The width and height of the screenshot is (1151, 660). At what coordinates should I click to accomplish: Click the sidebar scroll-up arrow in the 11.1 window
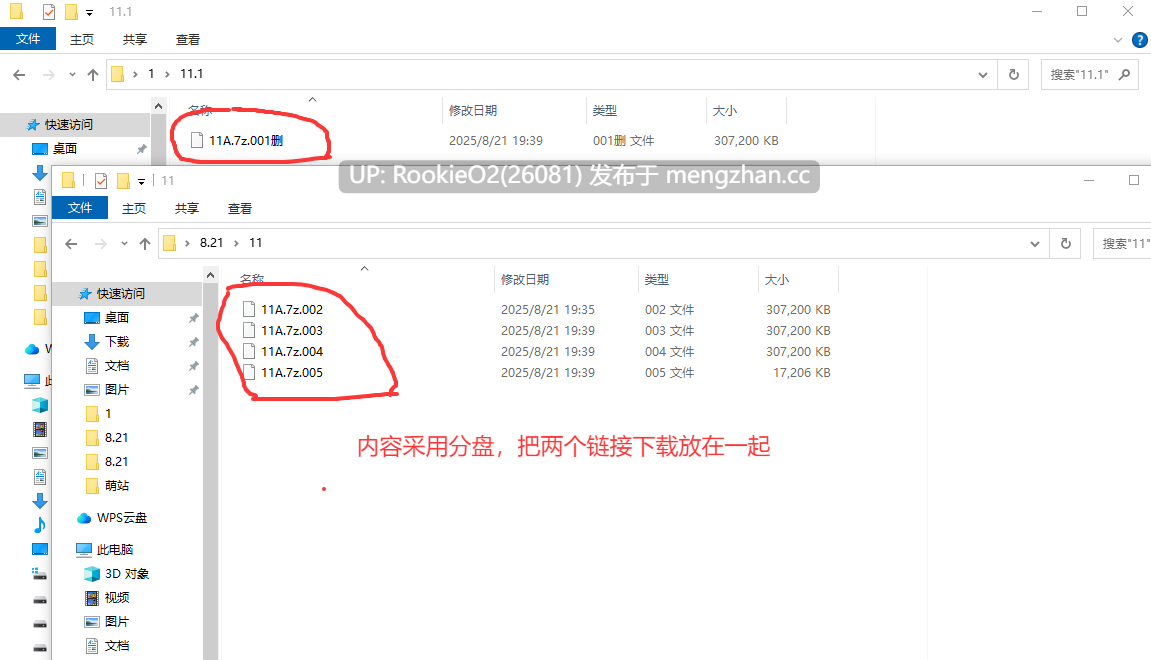[x=159, y=106]
